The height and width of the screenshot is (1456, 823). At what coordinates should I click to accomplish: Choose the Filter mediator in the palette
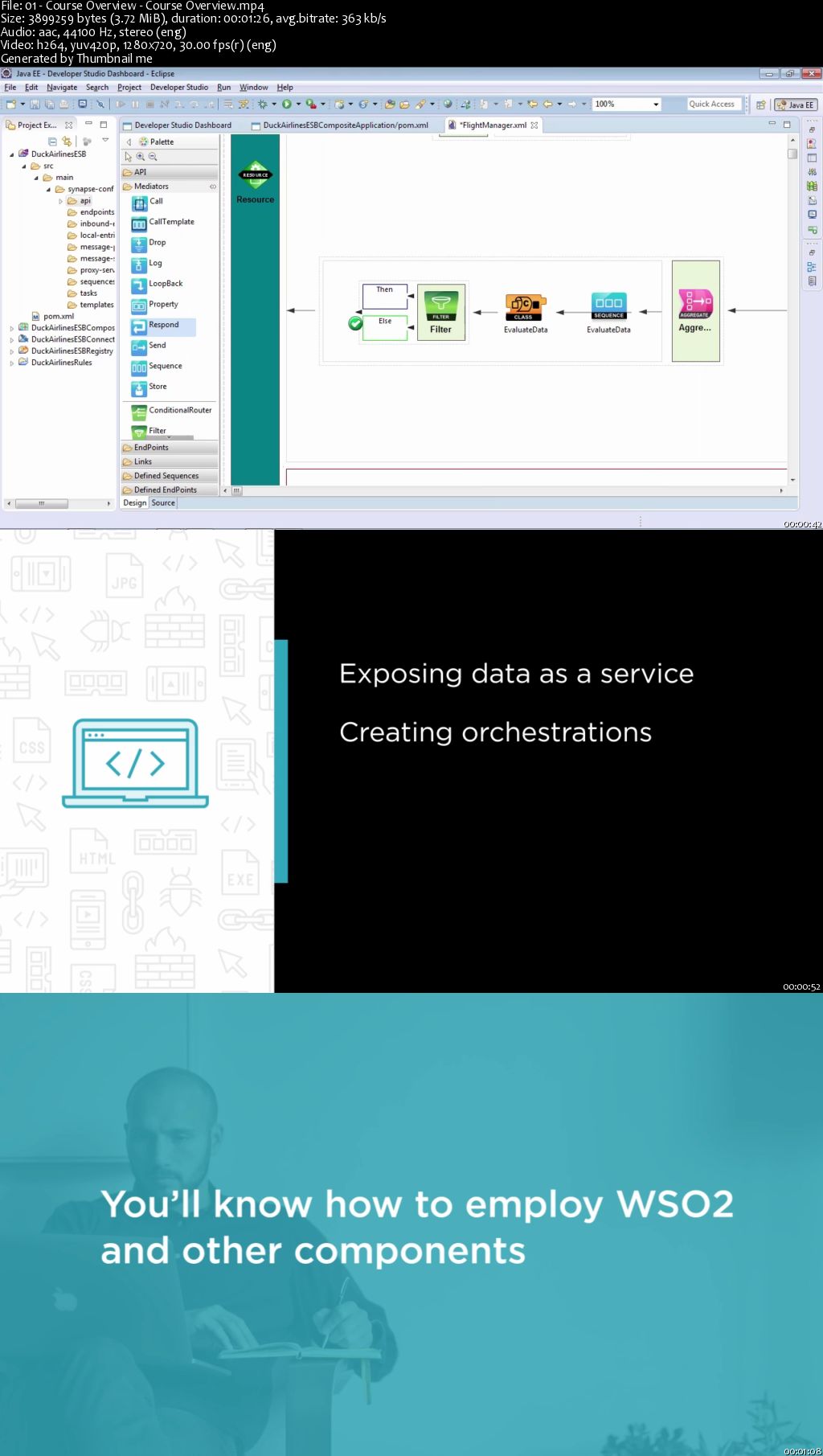click(149, 431)
